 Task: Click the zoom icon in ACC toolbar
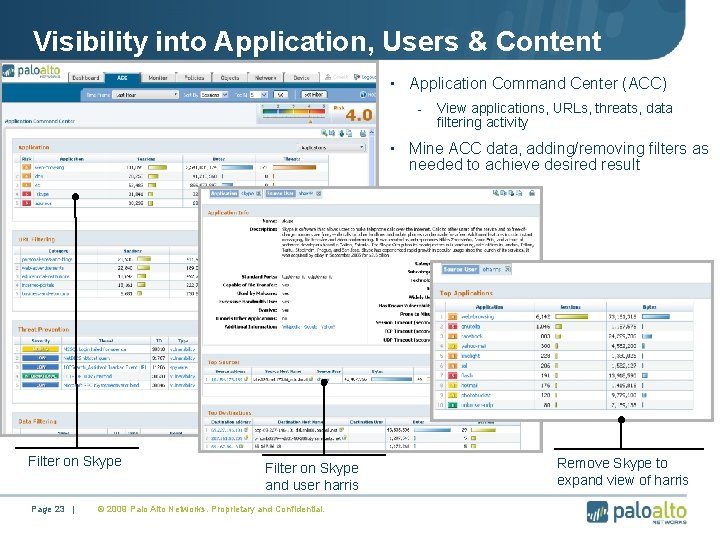tap(324, 133)
